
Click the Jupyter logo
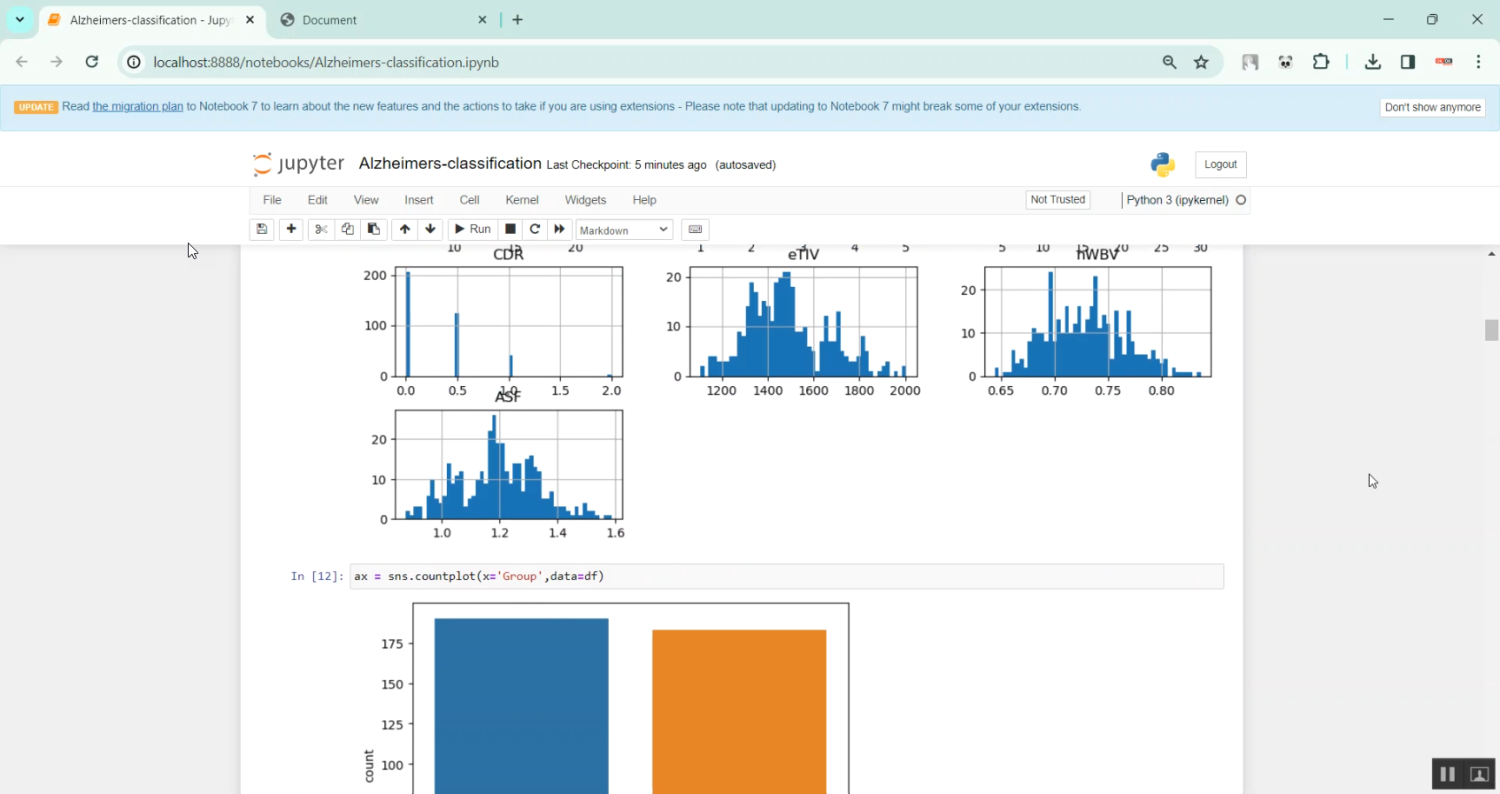pyautogui.click(x=298, y=163)
